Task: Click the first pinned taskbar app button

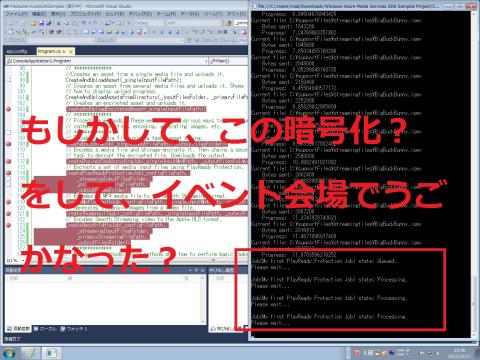Action: click(31, 353)
